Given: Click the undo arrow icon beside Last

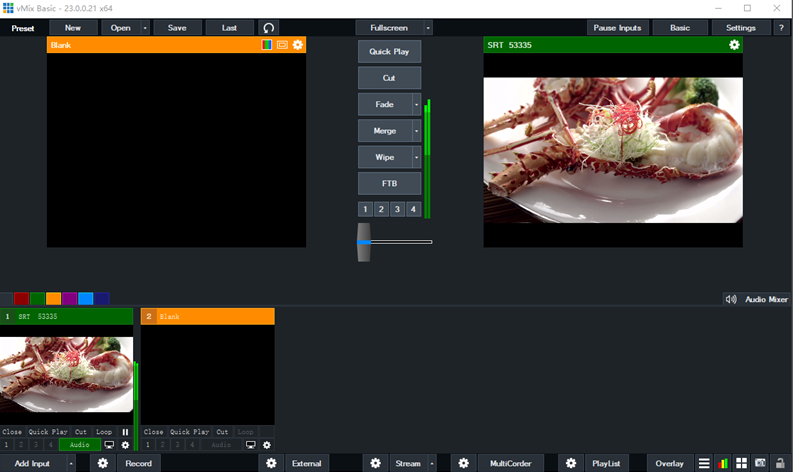Looking at the screenshot, I should coord(269,28).
